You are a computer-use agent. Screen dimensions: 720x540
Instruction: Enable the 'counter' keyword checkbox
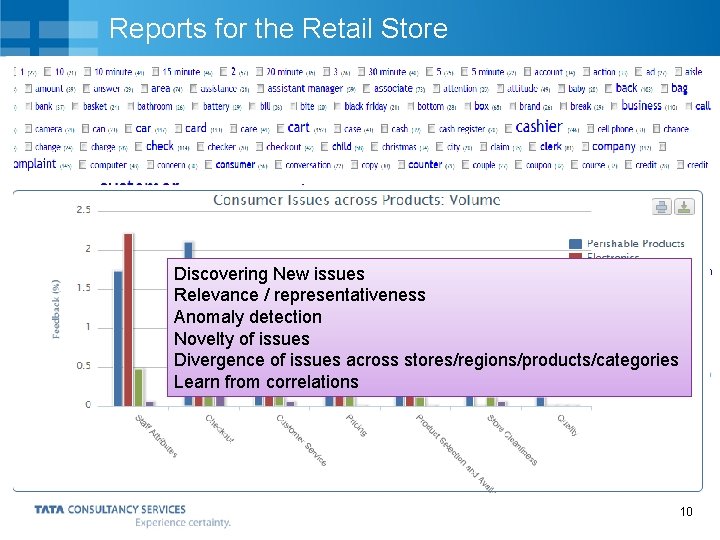402,164
